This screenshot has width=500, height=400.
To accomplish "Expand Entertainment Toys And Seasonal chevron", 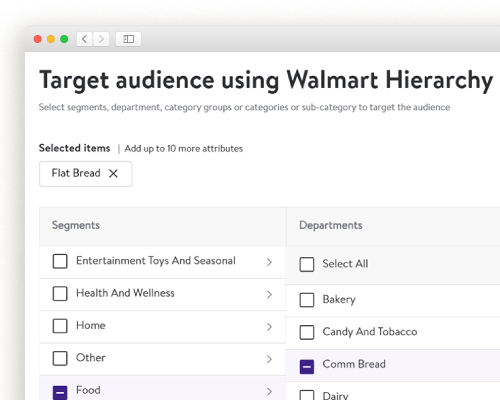I will (x=269, y=262).
